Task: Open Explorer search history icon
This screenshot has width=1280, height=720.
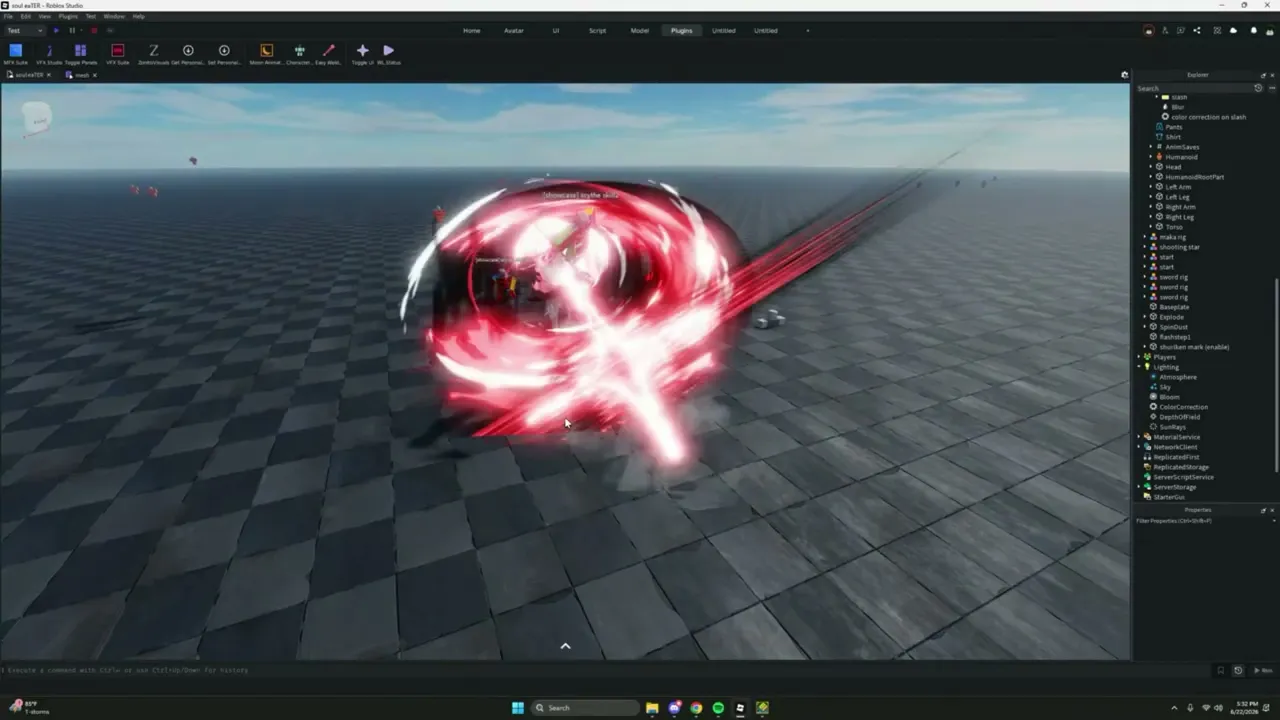Action: (x=1258, y=88)
